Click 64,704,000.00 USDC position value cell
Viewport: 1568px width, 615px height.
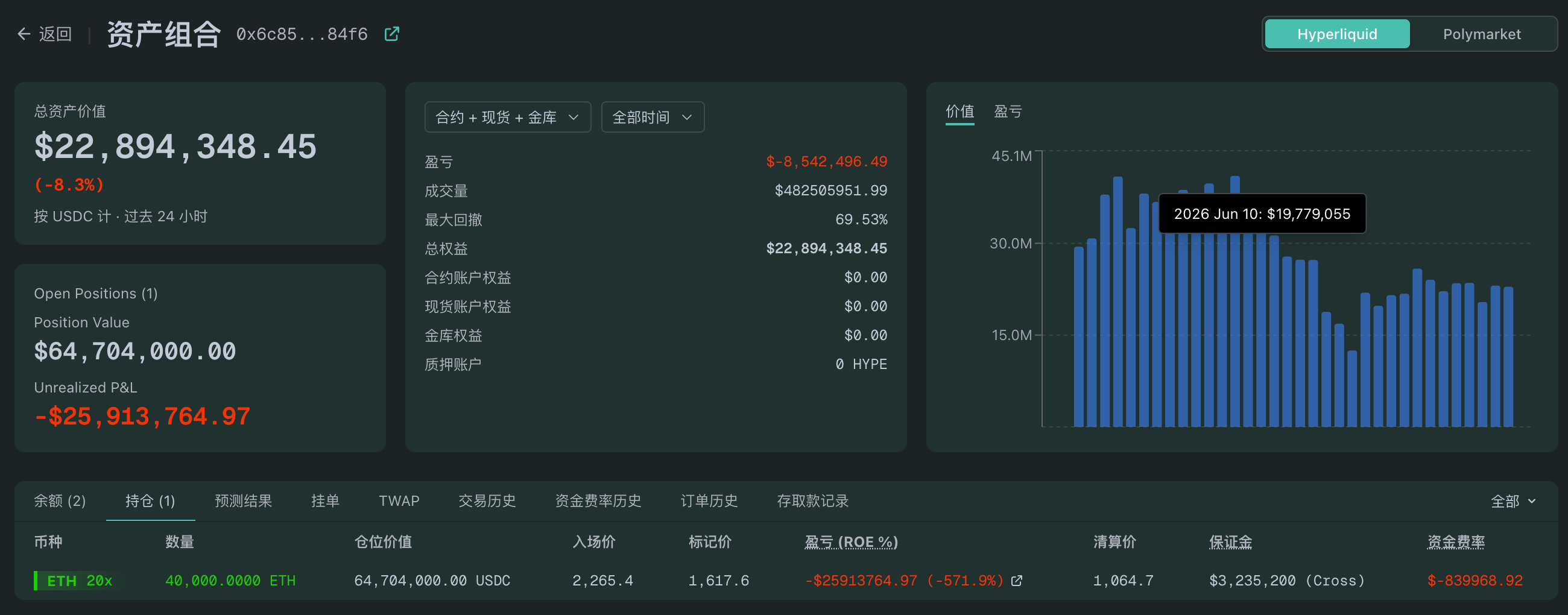pos(432,581)
